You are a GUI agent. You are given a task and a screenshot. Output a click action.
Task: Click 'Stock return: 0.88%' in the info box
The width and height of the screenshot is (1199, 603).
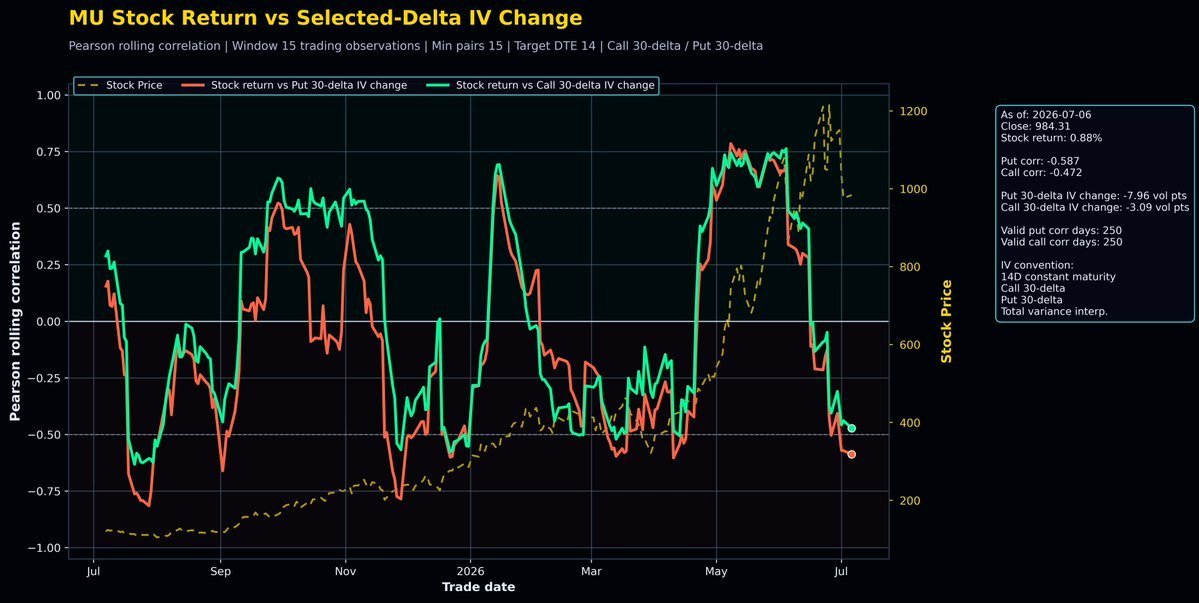click(1051, 138)
